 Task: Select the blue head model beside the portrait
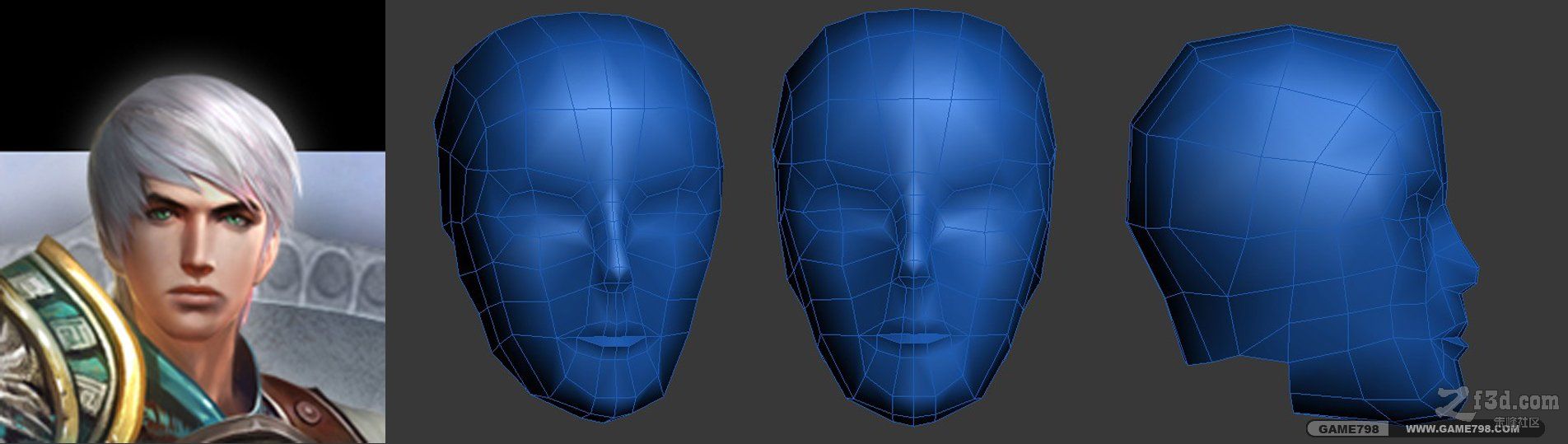[579, 218]
